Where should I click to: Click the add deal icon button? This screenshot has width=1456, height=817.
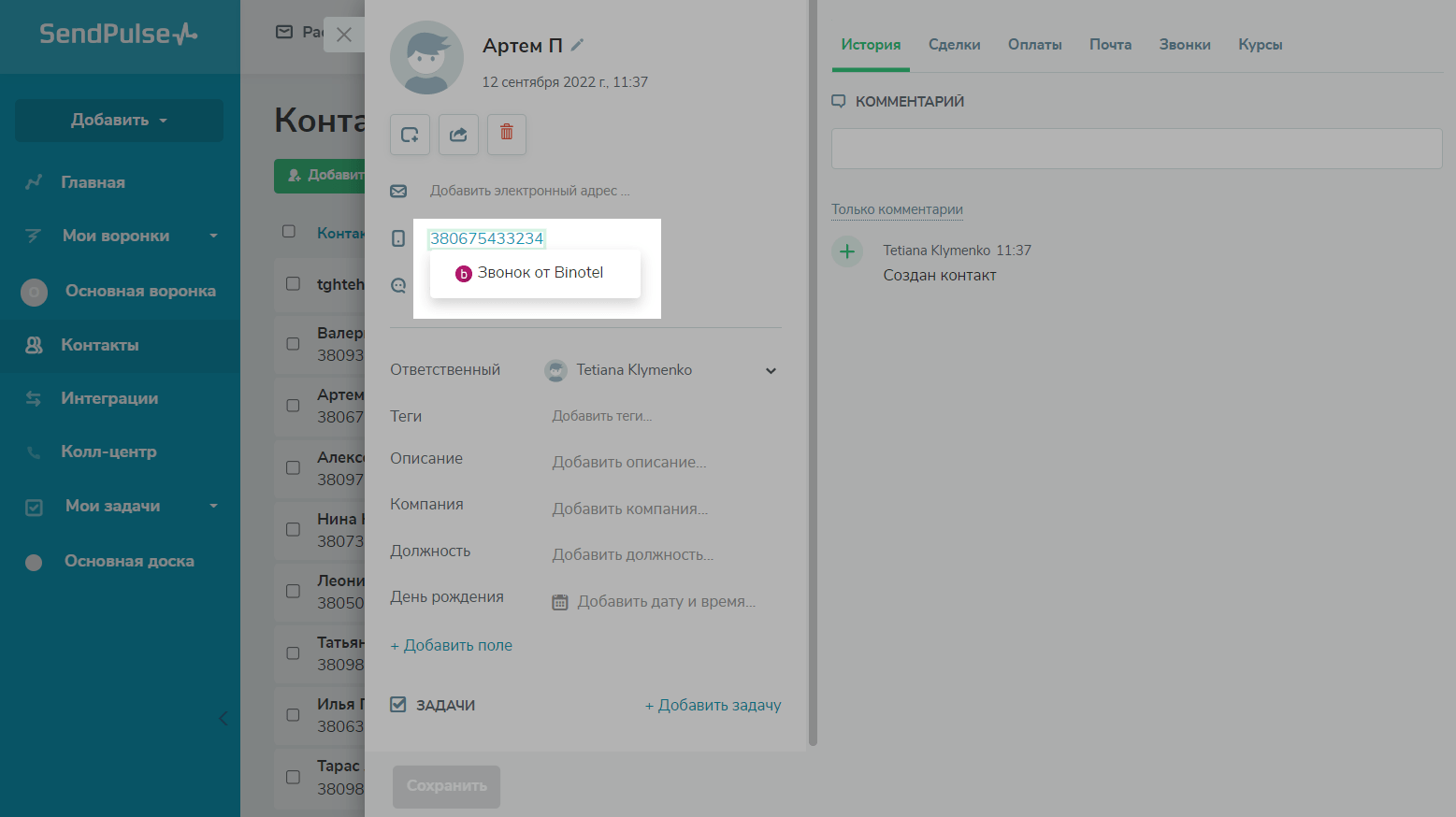tap(410, 135)
